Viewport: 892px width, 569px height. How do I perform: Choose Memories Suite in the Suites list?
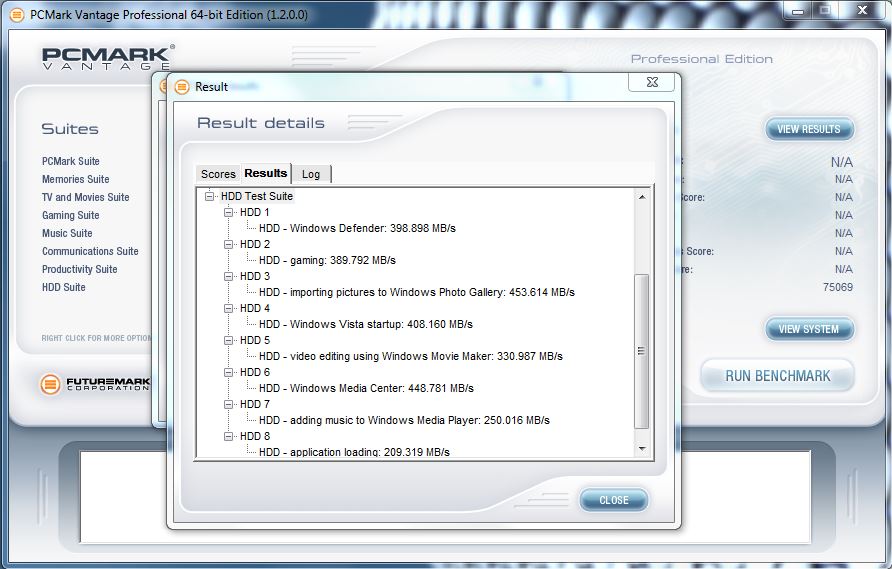point(76,179)
